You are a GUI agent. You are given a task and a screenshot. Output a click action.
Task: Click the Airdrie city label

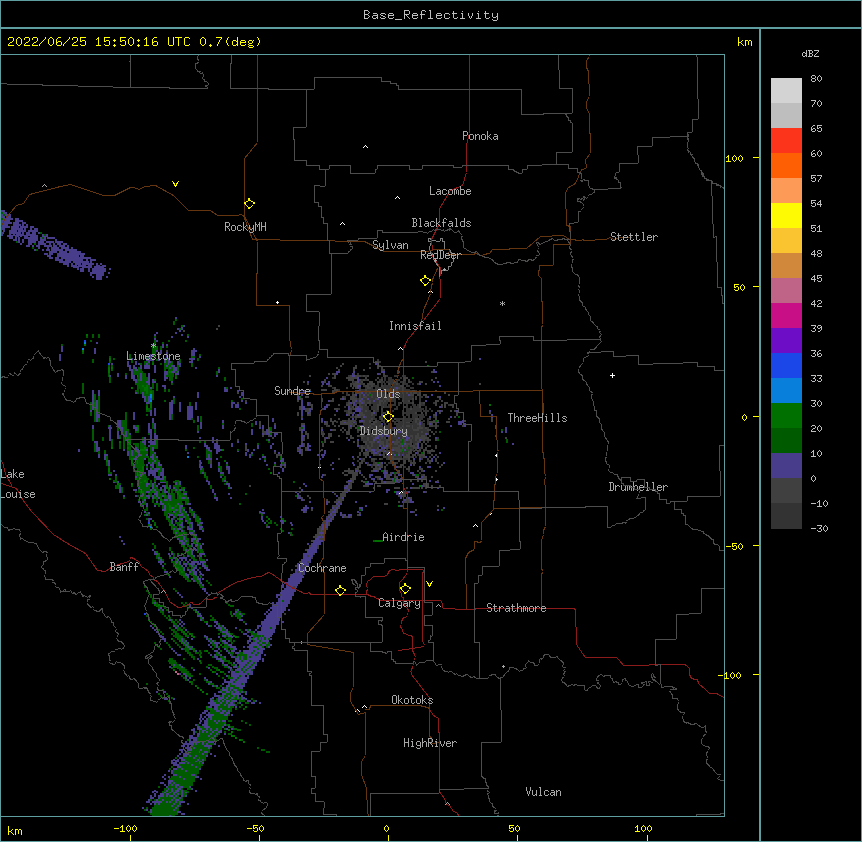point(404,537)
